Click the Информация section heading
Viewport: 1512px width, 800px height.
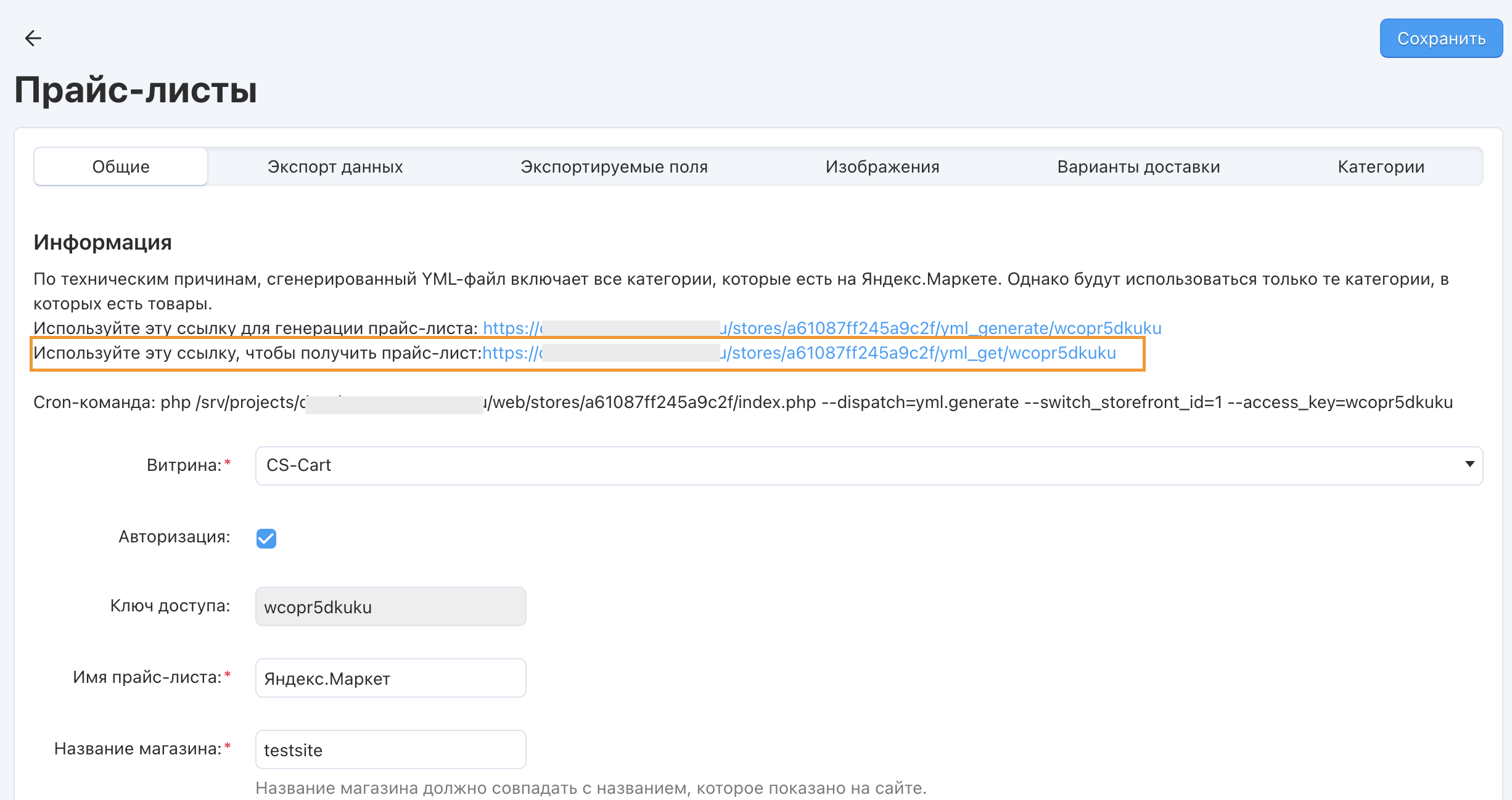pos(102,242)
